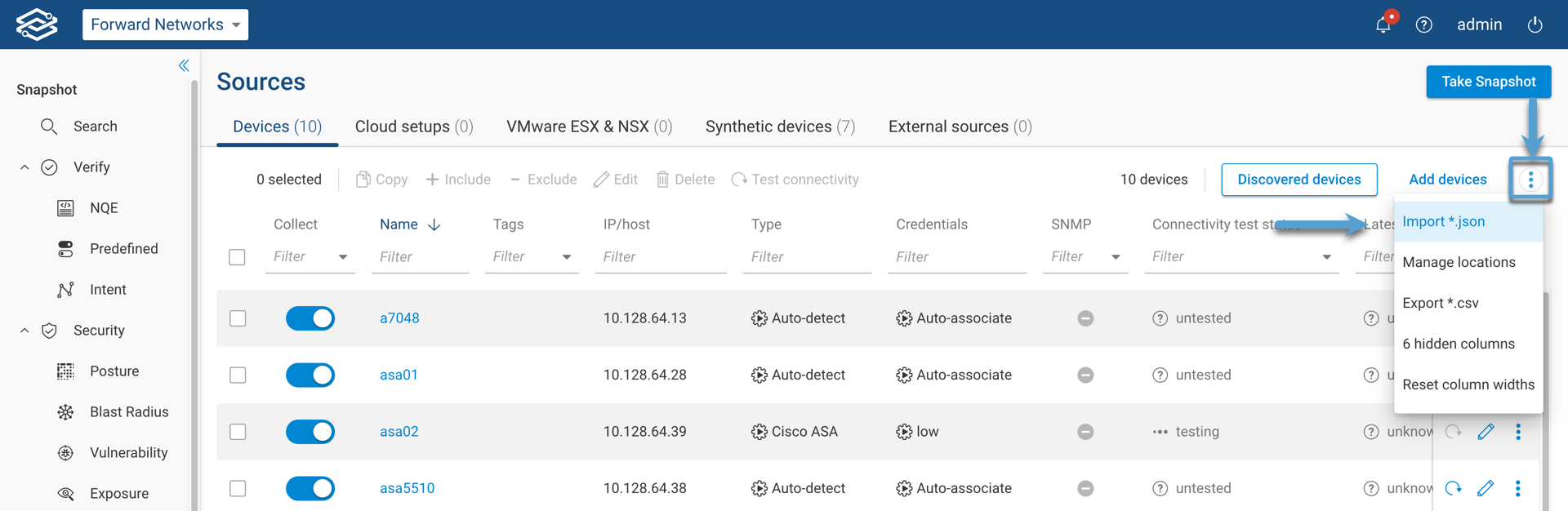Switch to the Synthetic devices tab
The image size is (1568, 511).
pyautogui.click(x=781, y=127)
